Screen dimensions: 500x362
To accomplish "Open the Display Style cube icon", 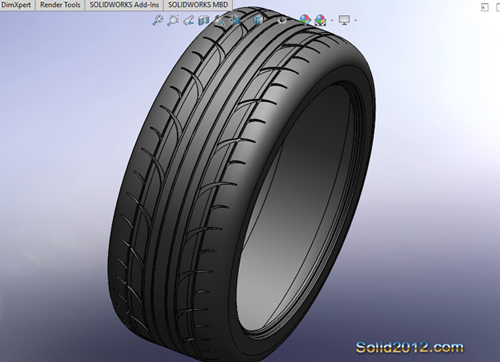I will (257, 20).
